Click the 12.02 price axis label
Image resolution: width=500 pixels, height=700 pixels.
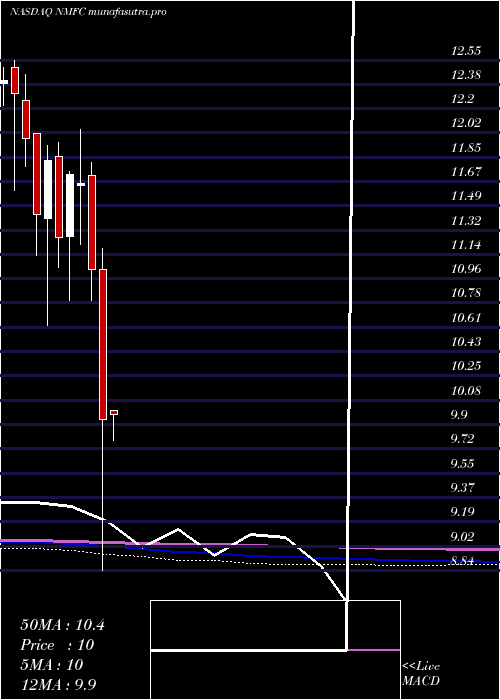tap(466, 123)
